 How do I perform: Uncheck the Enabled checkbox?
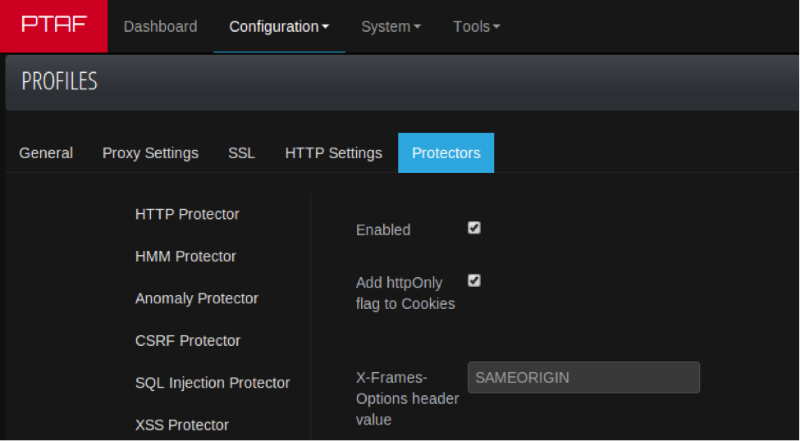(x=474, y=228)
